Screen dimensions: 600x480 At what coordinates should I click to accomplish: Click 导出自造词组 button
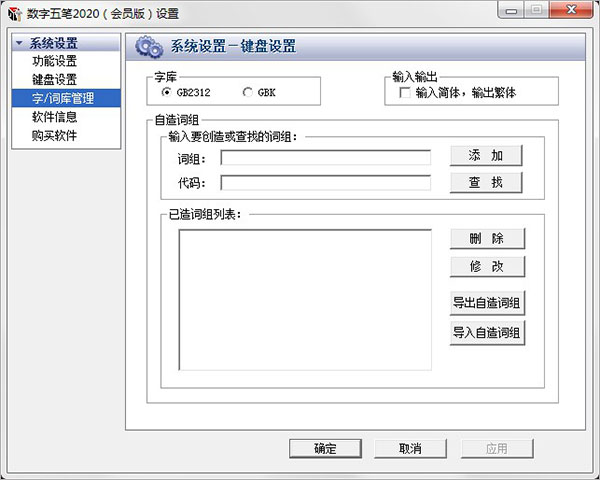pos(488,303)
